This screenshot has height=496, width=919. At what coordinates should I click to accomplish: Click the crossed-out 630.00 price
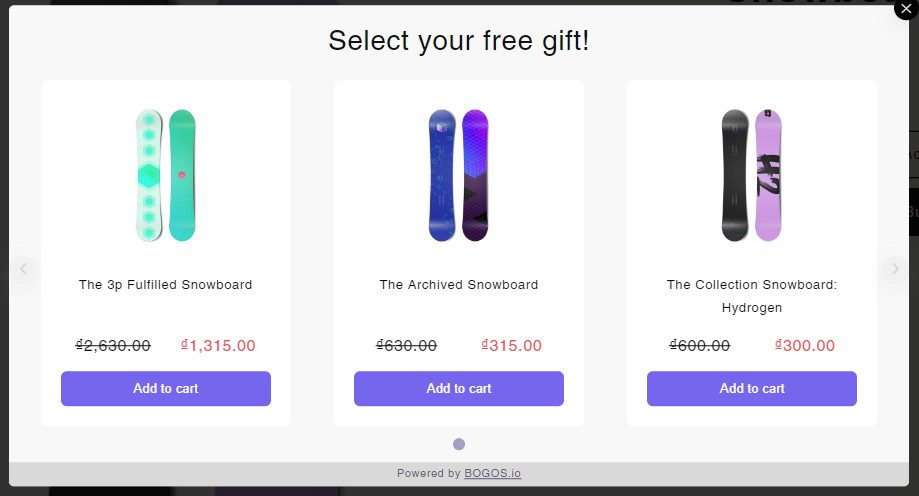(x=406, y=346)
